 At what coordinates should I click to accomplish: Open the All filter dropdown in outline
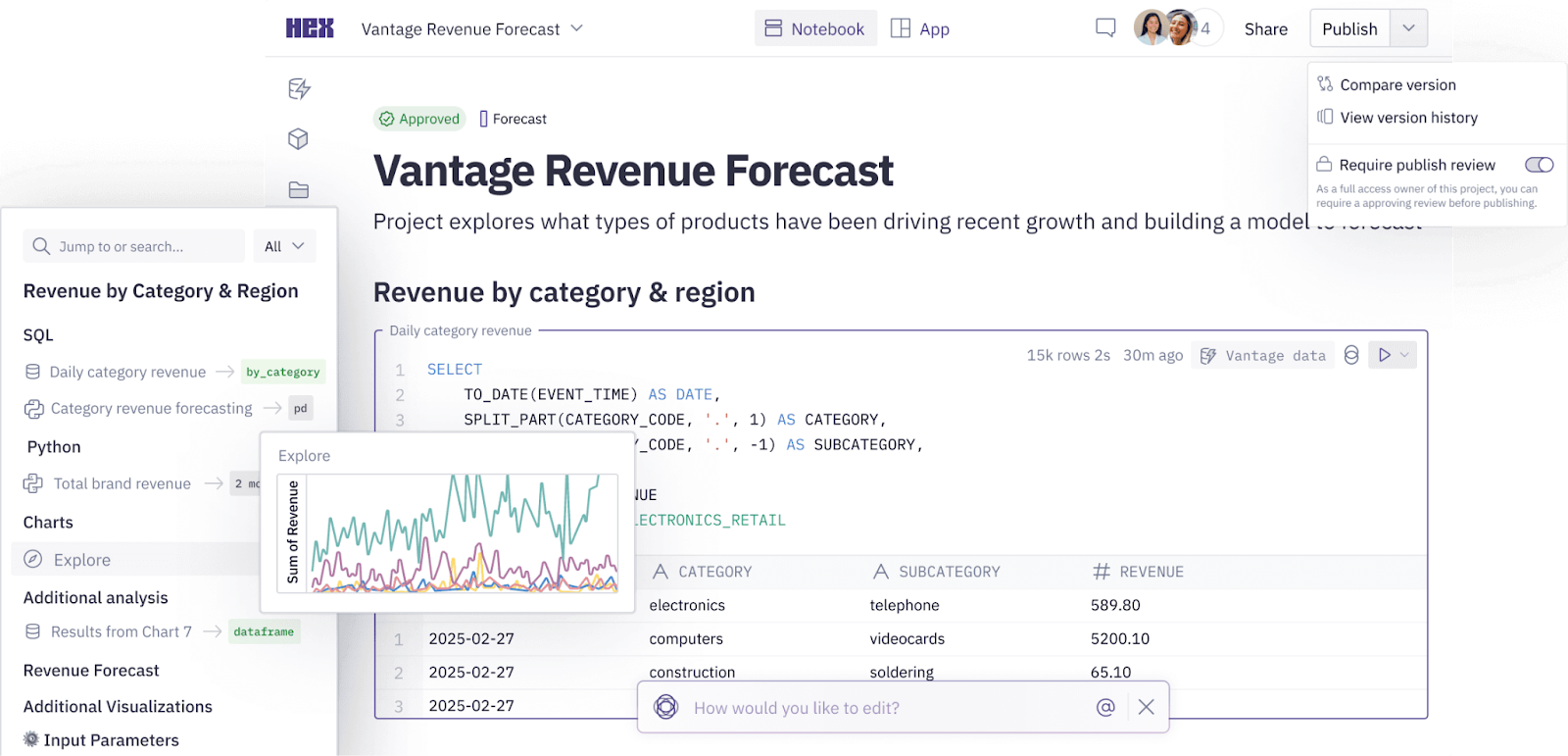284,246
